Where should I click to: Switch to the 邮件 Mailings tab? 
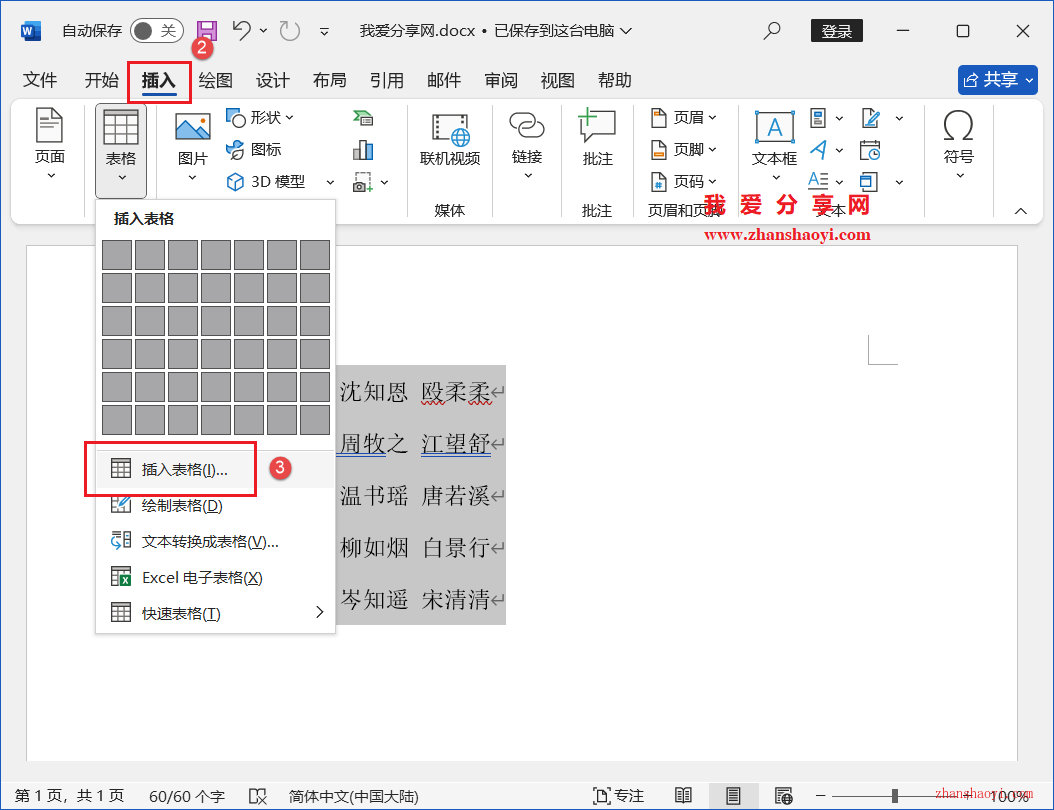coord(444,81)
